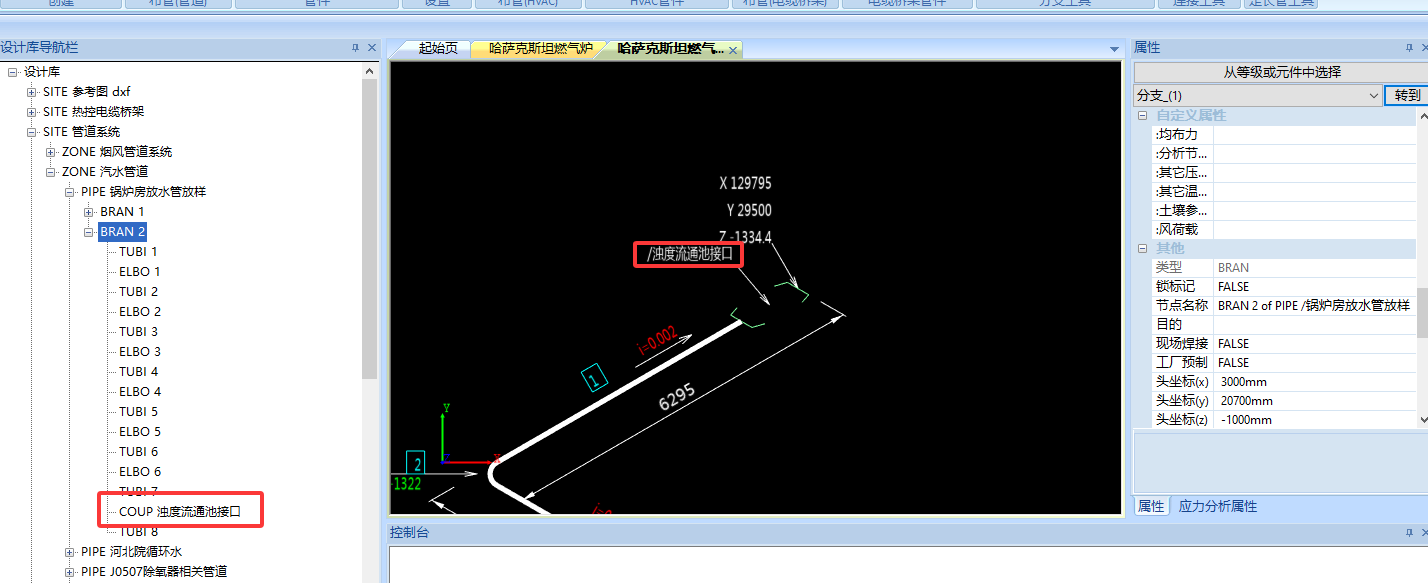This screenshot has width=1428, height=583.
Task: Open the 分支_(1) dropdown
Action: 1373,95
